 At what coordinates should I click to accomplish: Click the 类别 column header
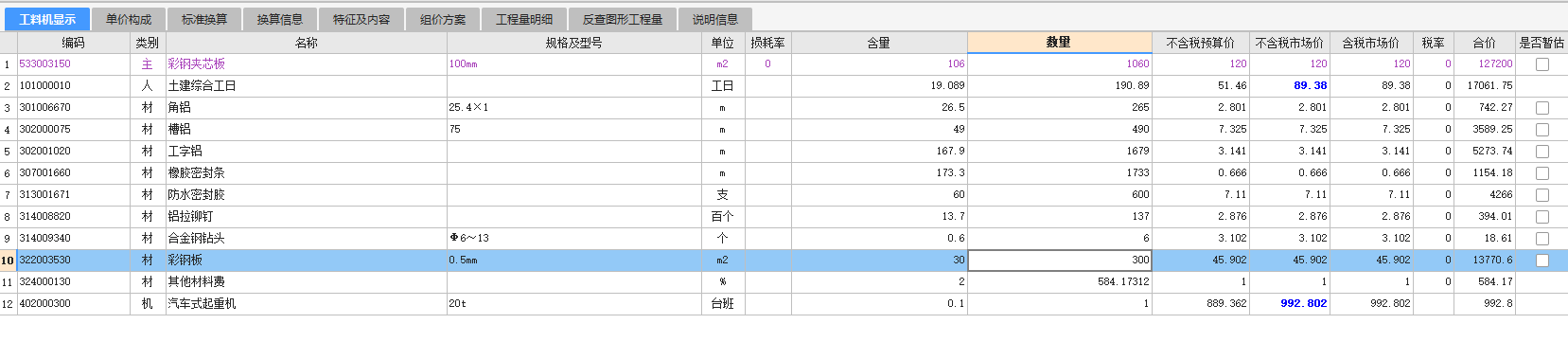[x=148, y=43]
